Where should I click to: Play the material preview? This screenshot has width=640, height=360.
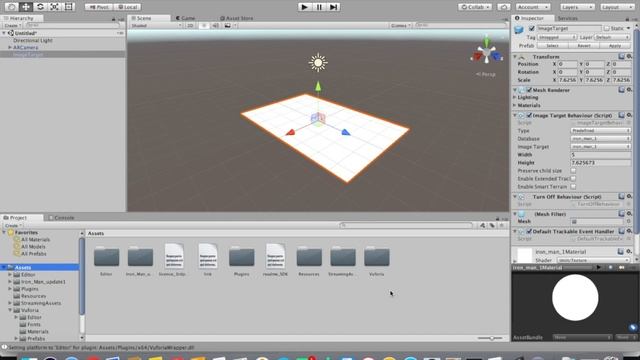pyautogui.click(x=599, y=267)
